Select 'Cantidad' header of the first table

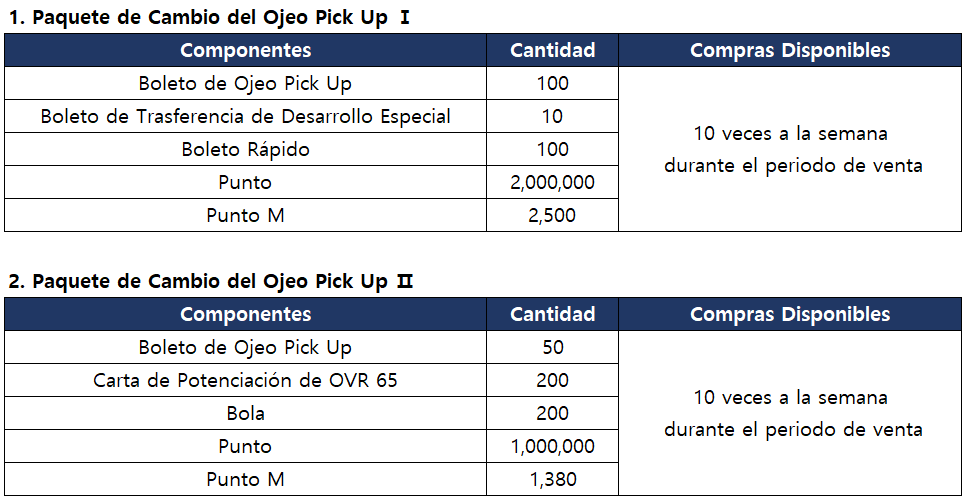pyautogui.click(x=552, y=50)
